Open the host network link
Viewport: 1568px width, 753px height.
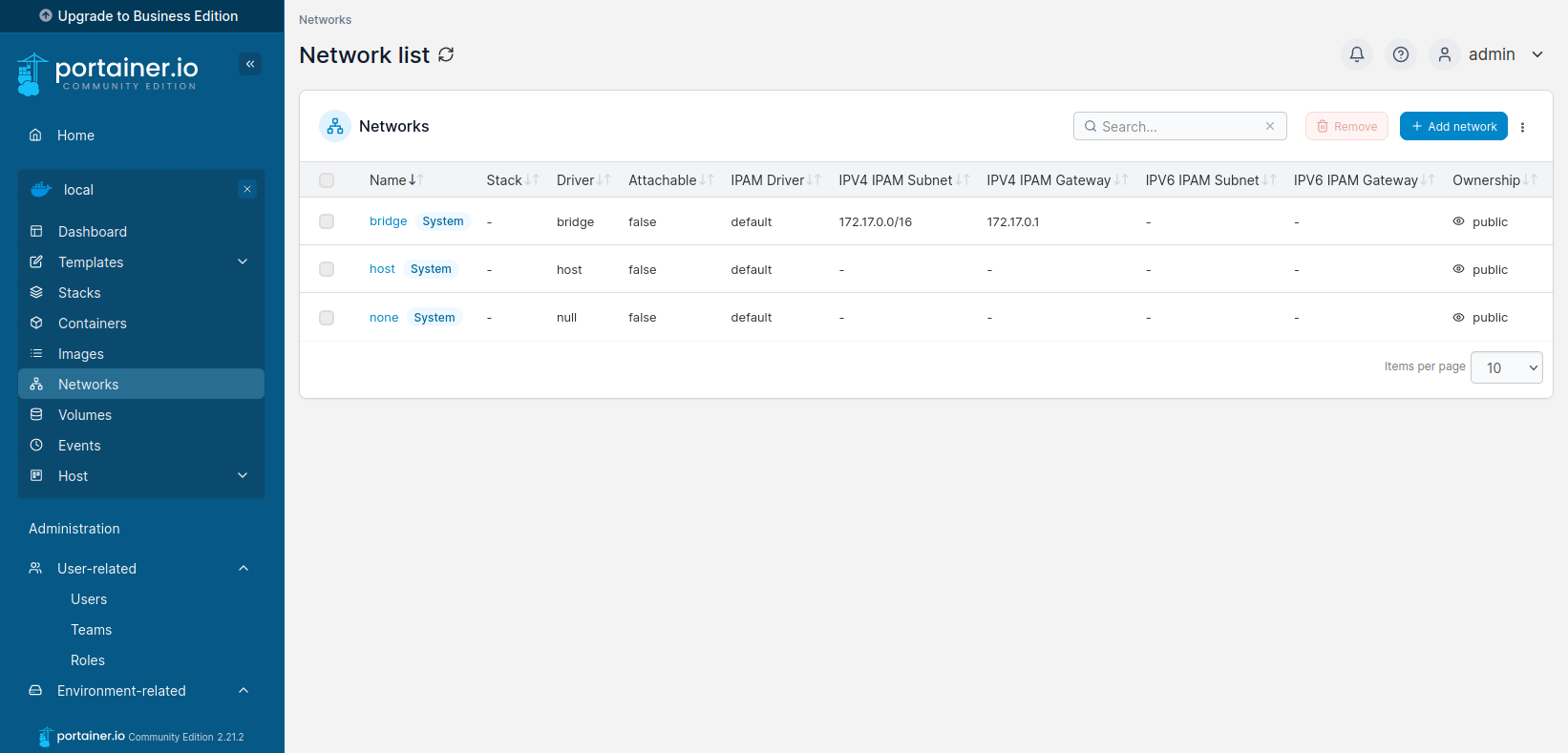(382, 269)
